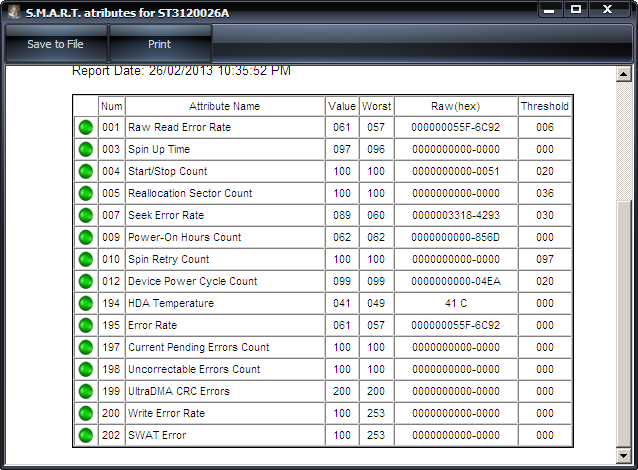This screenshot has width=638, height=470.
Task: Select the Seek Error Rate attribute name
Action: click(x=166, y=215)
